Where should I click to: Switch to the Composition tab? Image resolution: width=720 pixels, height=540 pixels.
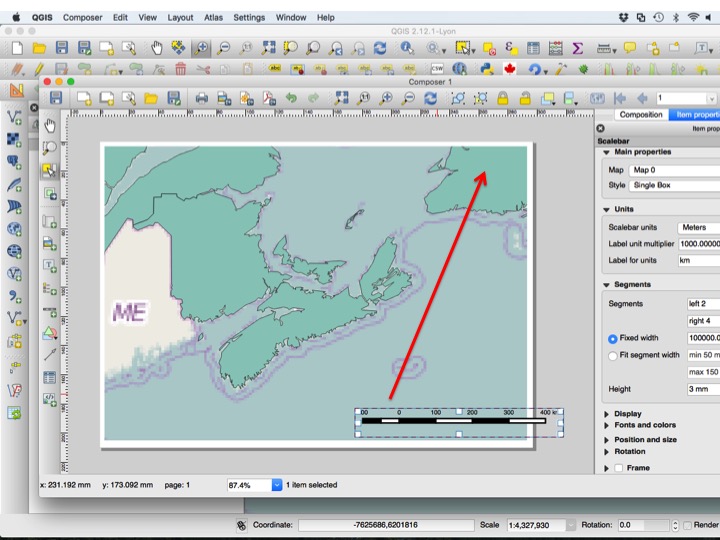pyautogui.click(x=641, y=115)
